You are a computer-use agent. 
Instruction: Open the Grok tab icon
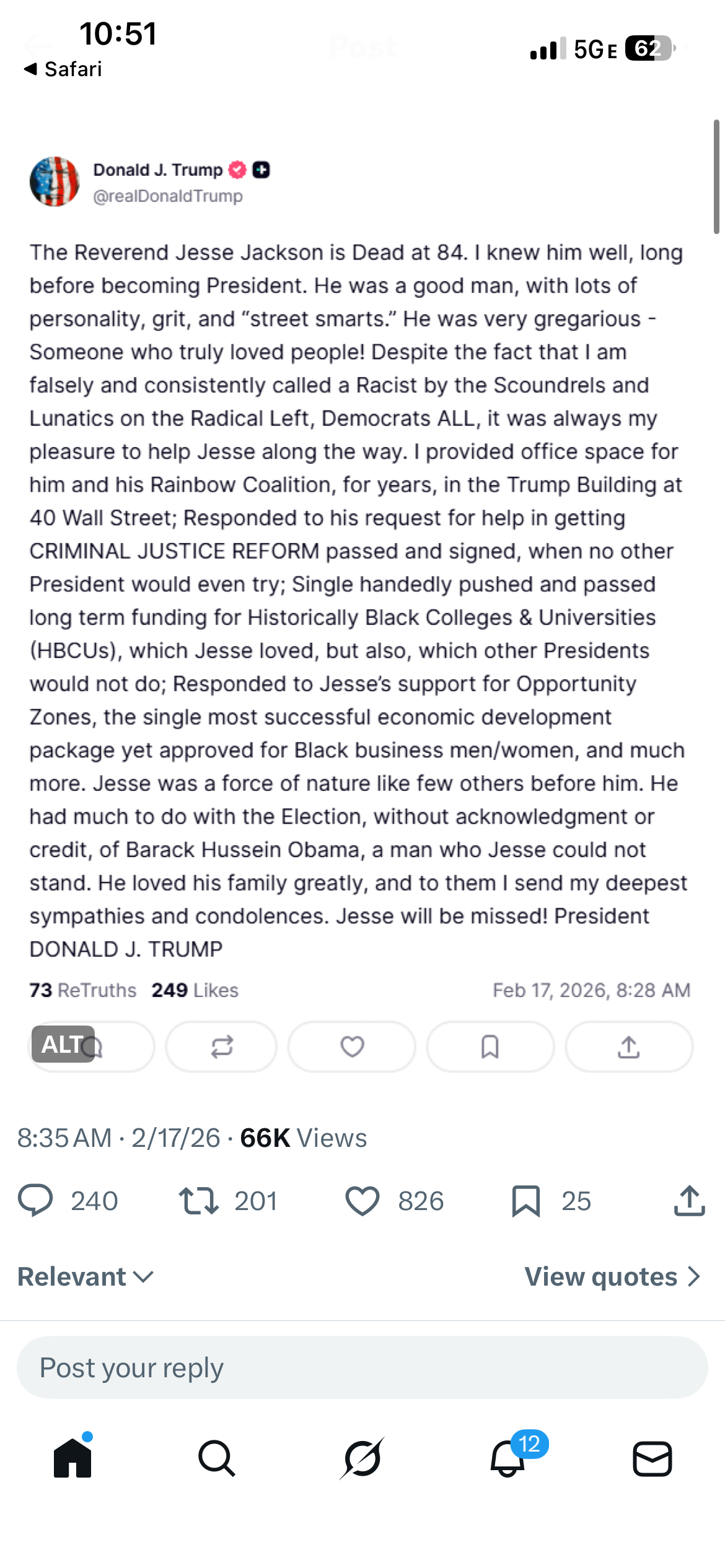tap(362, 1458)
